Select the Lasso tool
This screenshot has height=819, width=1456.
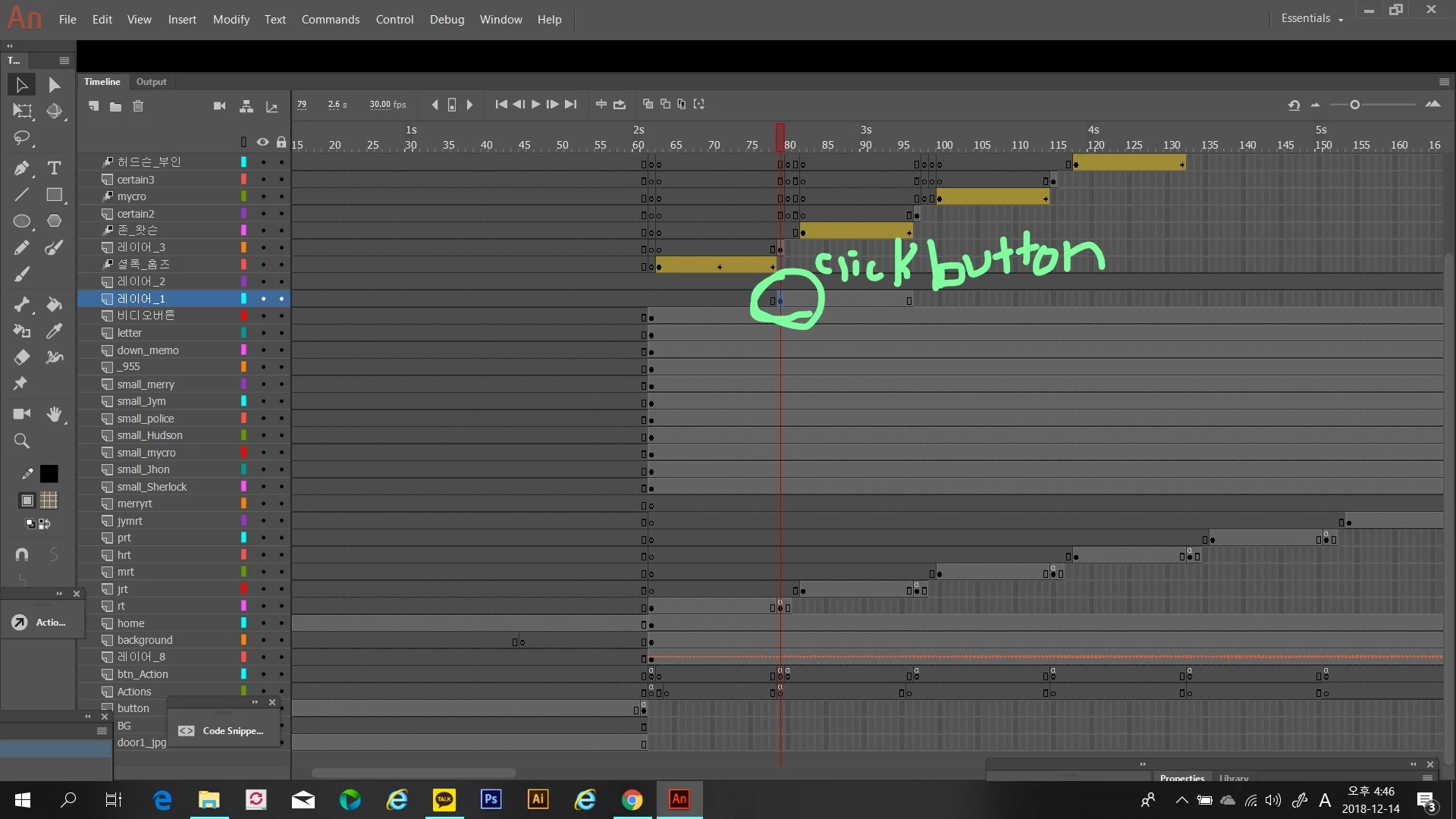tap(21, 138)
